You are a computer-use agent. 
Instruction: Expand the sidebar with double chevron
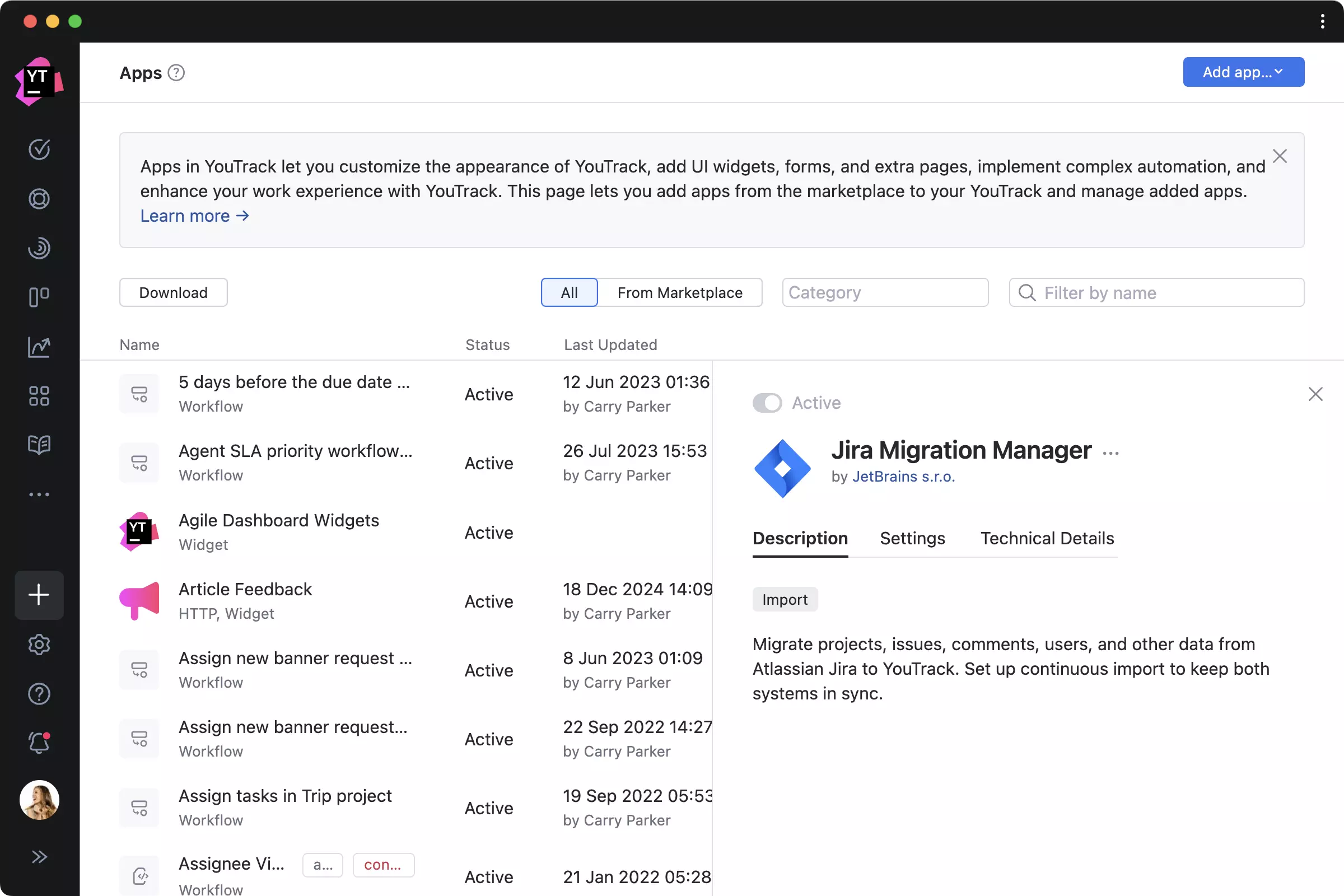pos(39,856)
